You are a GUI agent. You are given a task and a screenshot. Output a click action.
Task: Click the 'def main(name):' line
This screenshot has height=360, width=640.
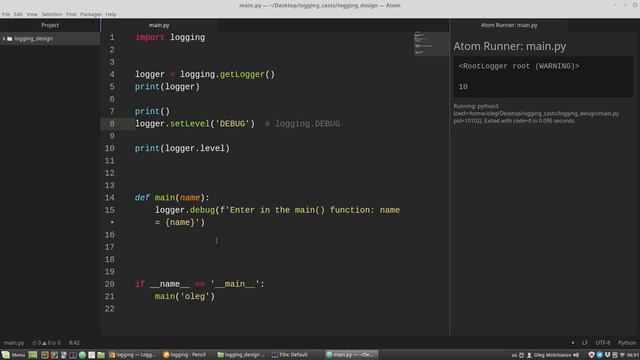click(x=172, y=198)
